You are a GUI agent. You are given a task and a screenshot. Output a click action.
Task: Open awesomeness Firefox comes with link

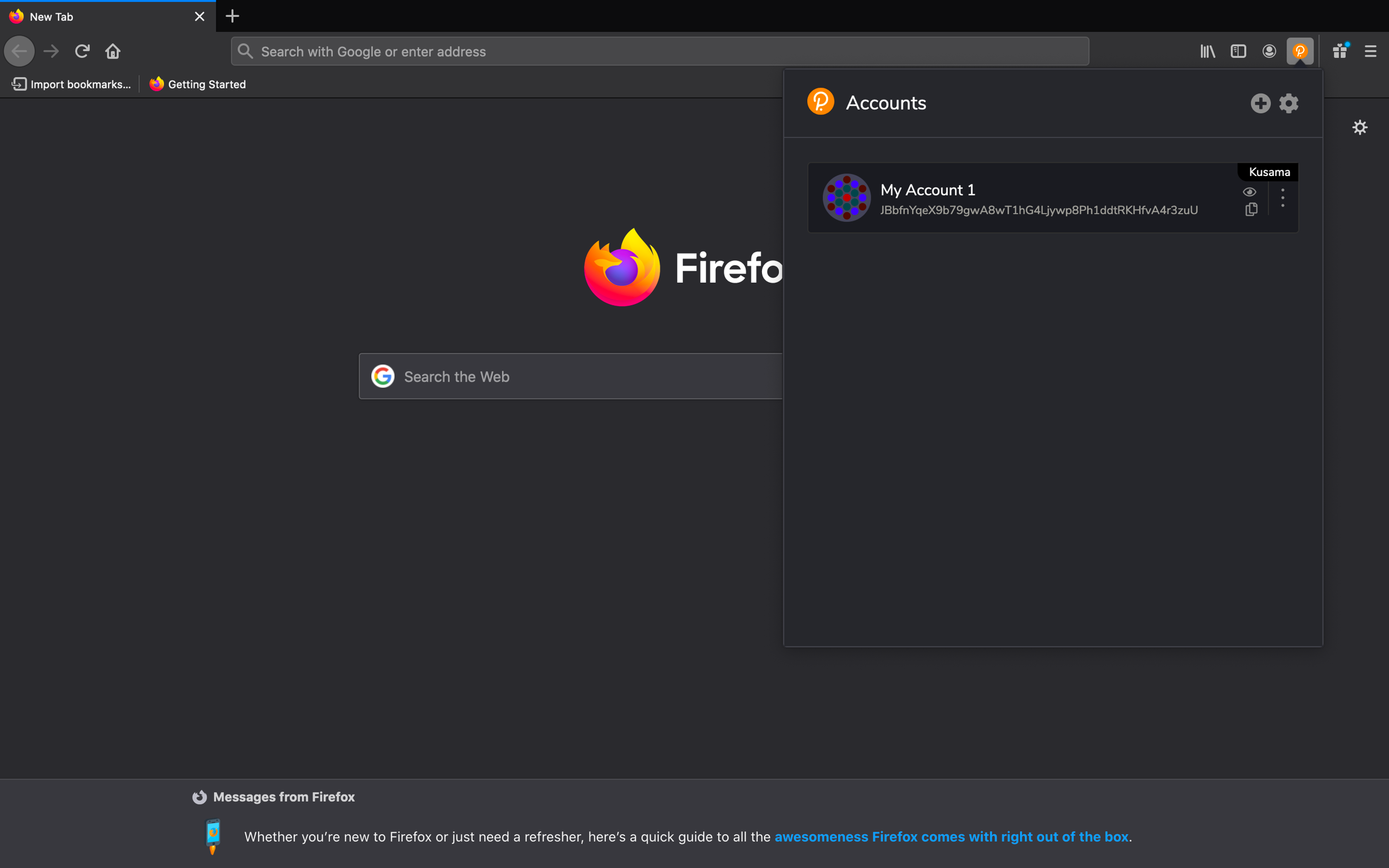point(951,837)
